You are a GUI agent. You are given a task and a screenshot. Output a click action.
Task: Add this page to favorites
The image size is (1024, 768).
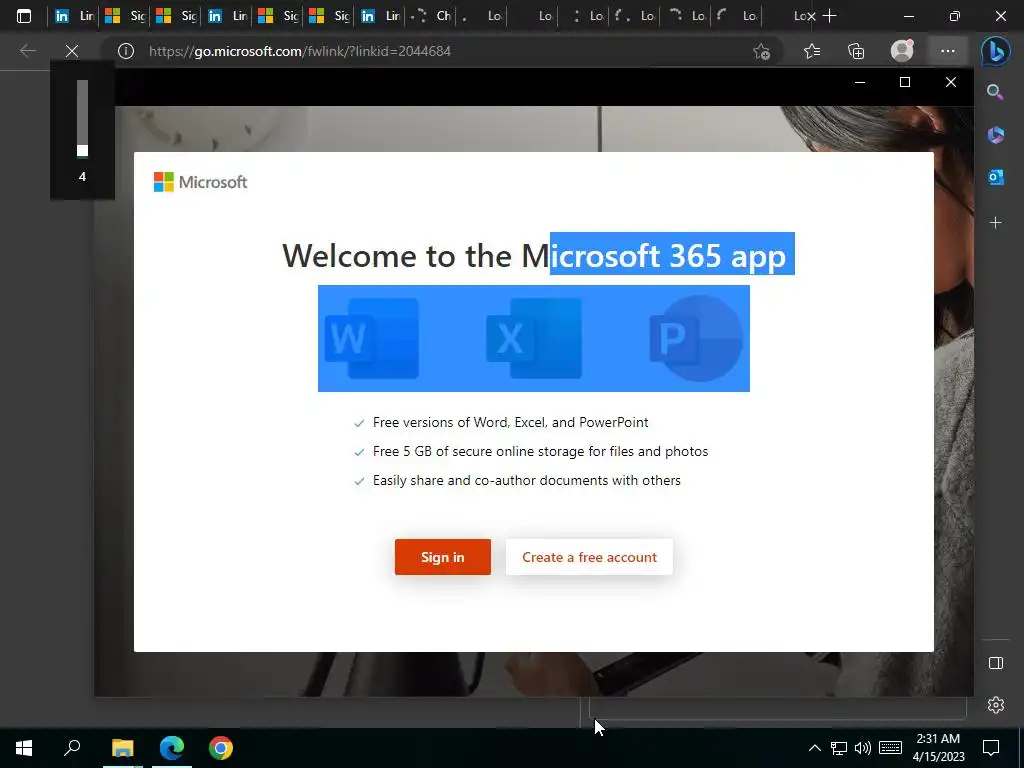(761, 51)
